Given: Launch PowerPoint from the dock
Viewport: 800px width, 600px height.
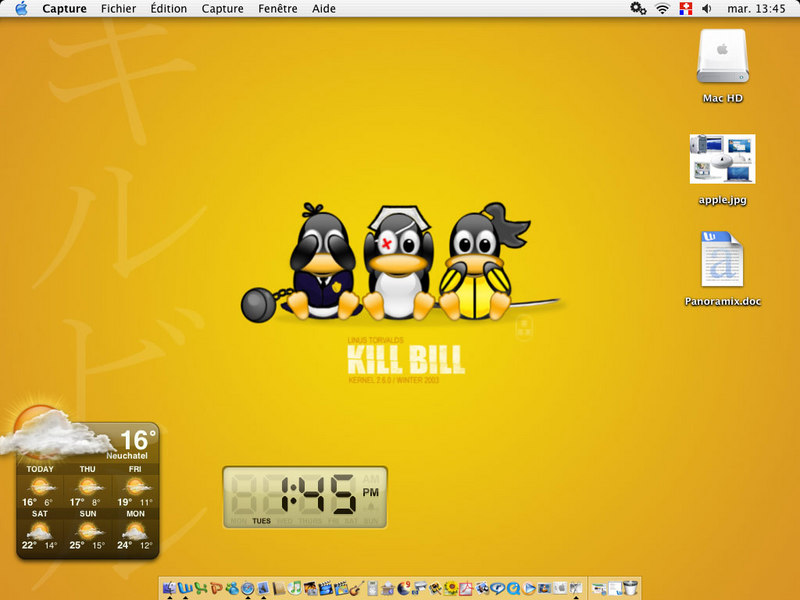Looking at the screenshot, I should click(216, 588).
